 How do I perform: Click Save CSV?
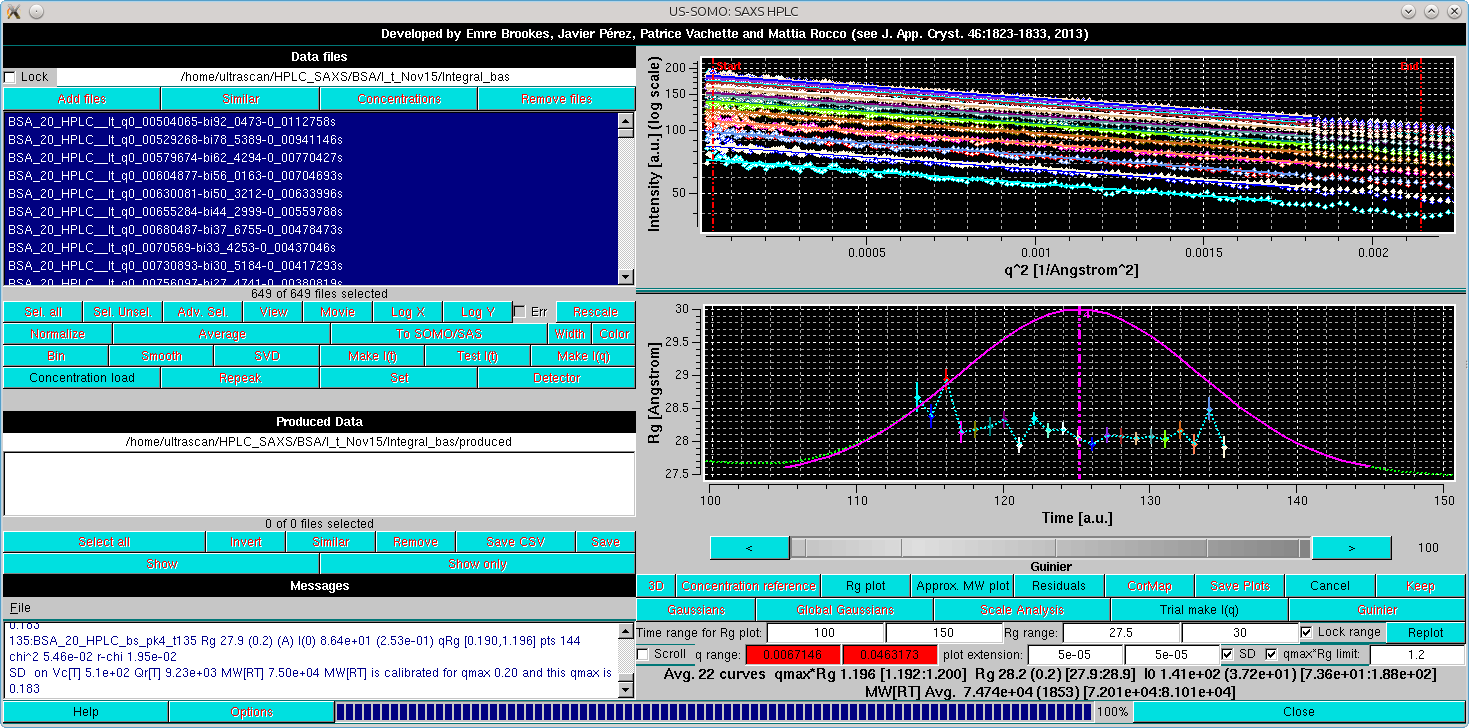pyautogui.click(x=515, y=542)
